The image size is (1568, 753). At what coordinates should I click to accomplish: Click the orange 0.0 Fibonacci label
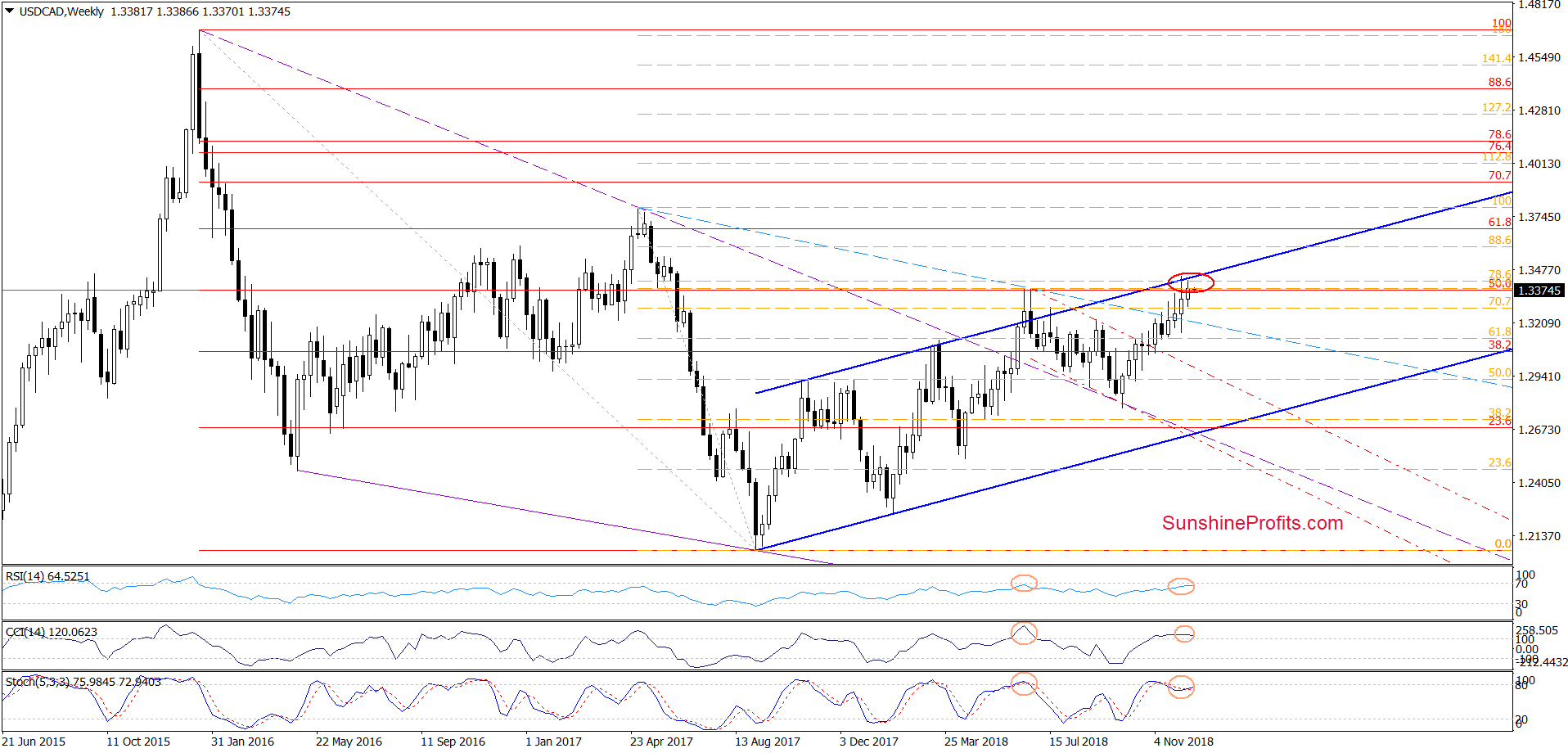coord(1503,543)
